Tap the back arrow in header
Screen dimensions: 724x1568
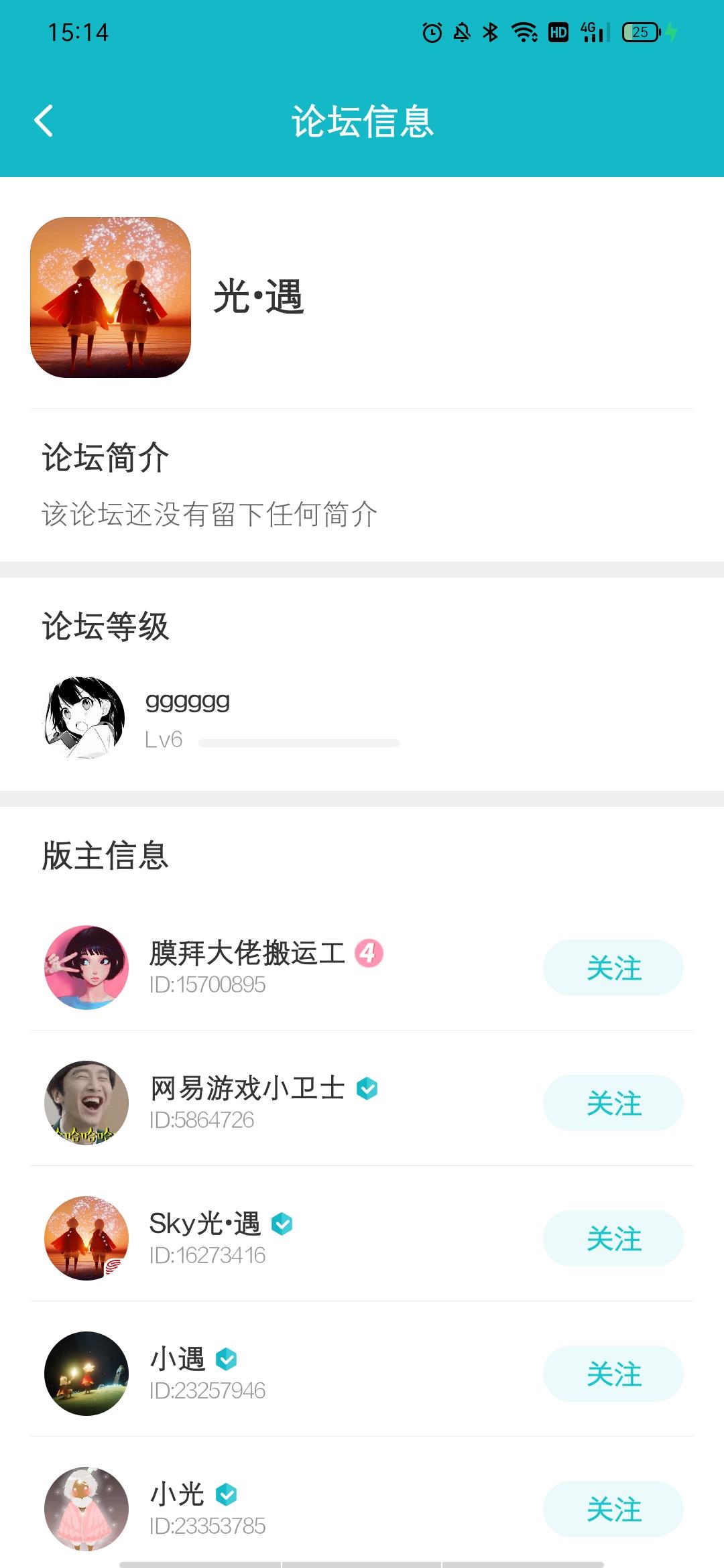(44, 121)
